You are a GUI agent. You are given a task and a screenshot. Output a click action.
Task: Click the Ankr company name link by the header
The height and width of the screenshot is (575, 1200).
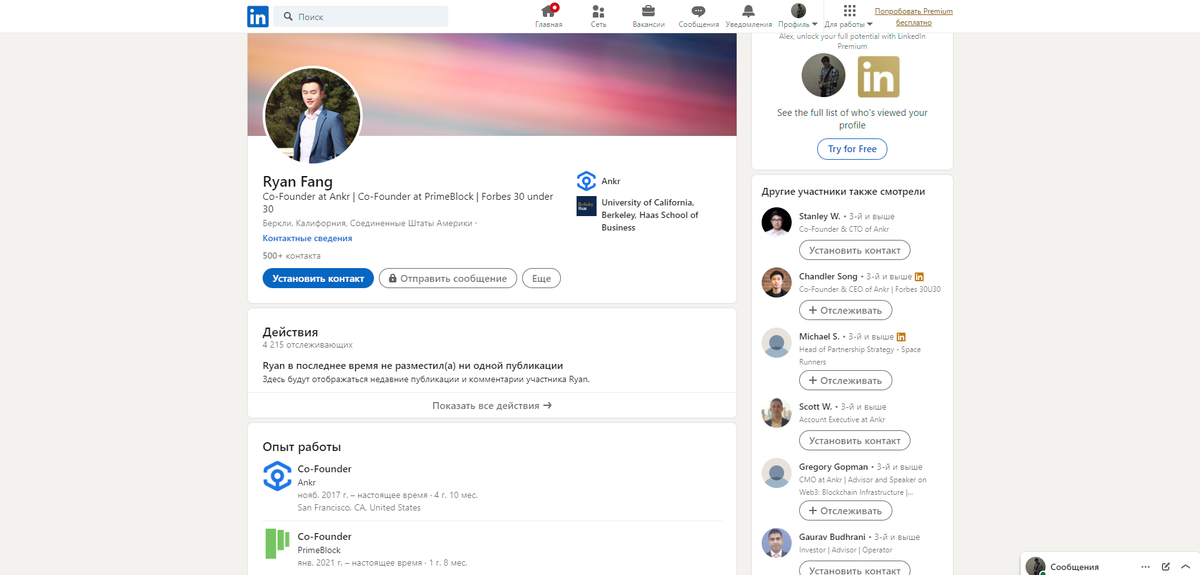point(611,181)
